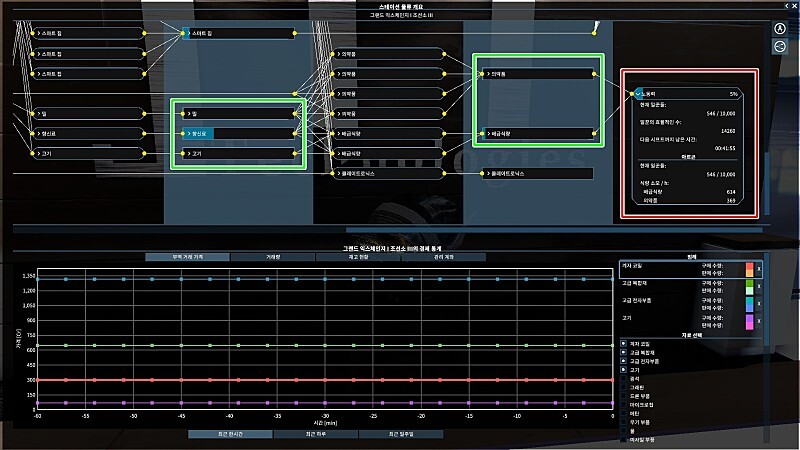Screen dimensions: 800x450
Task: Click workforce value 546 / 10,000 under 현재 일꾼들
Action: 720,114
